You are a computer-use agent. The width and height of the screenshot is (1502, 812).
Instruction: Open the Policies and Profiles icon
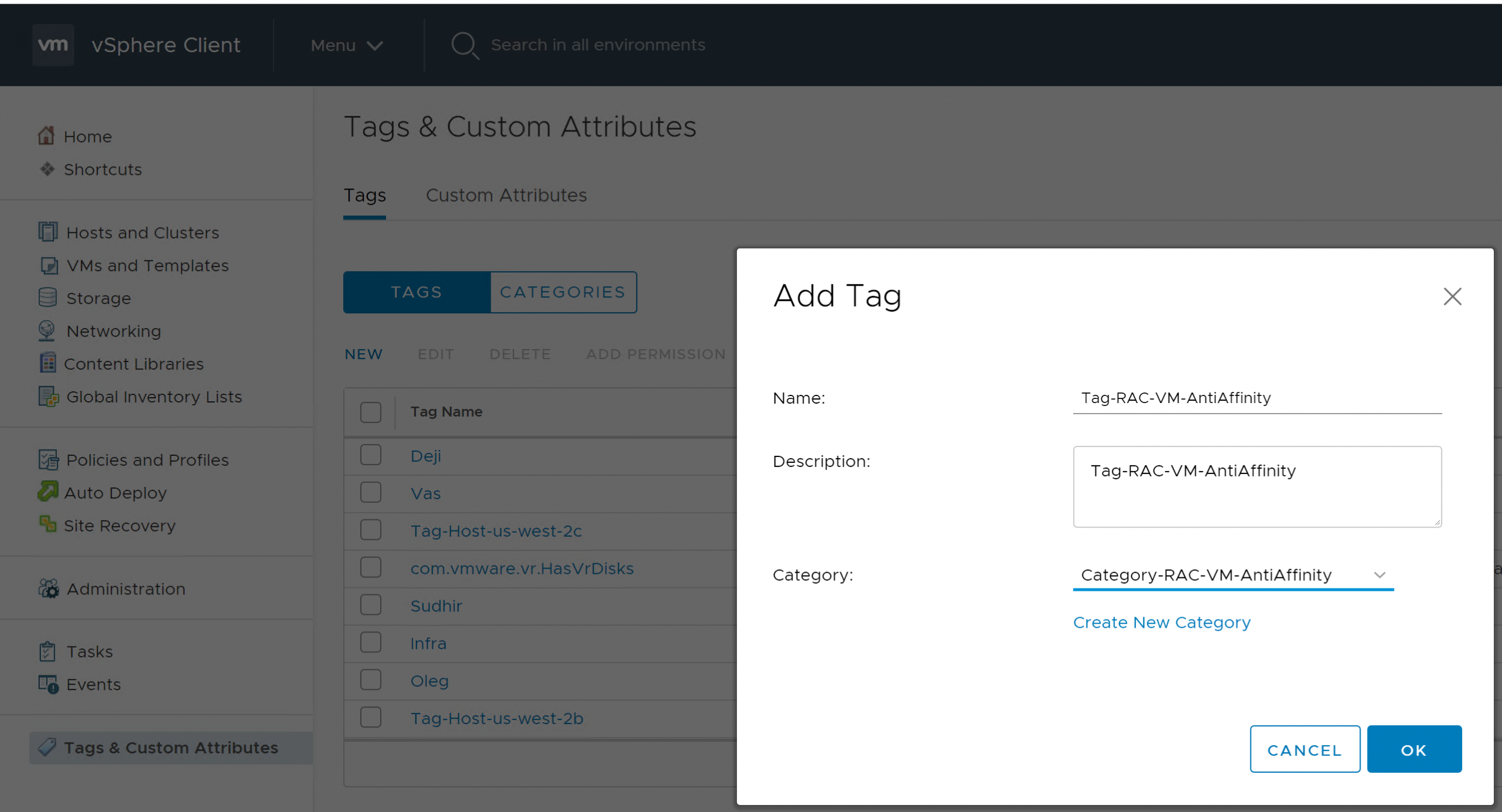tap(49, 459)
